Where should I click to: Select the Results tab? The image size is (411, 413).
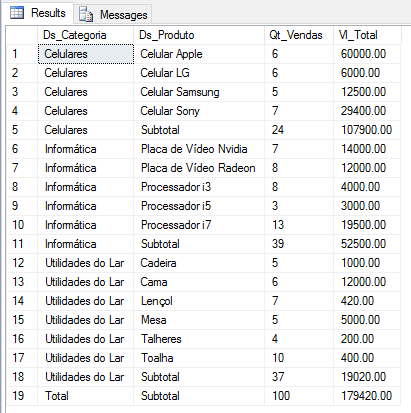click(38, 13)
